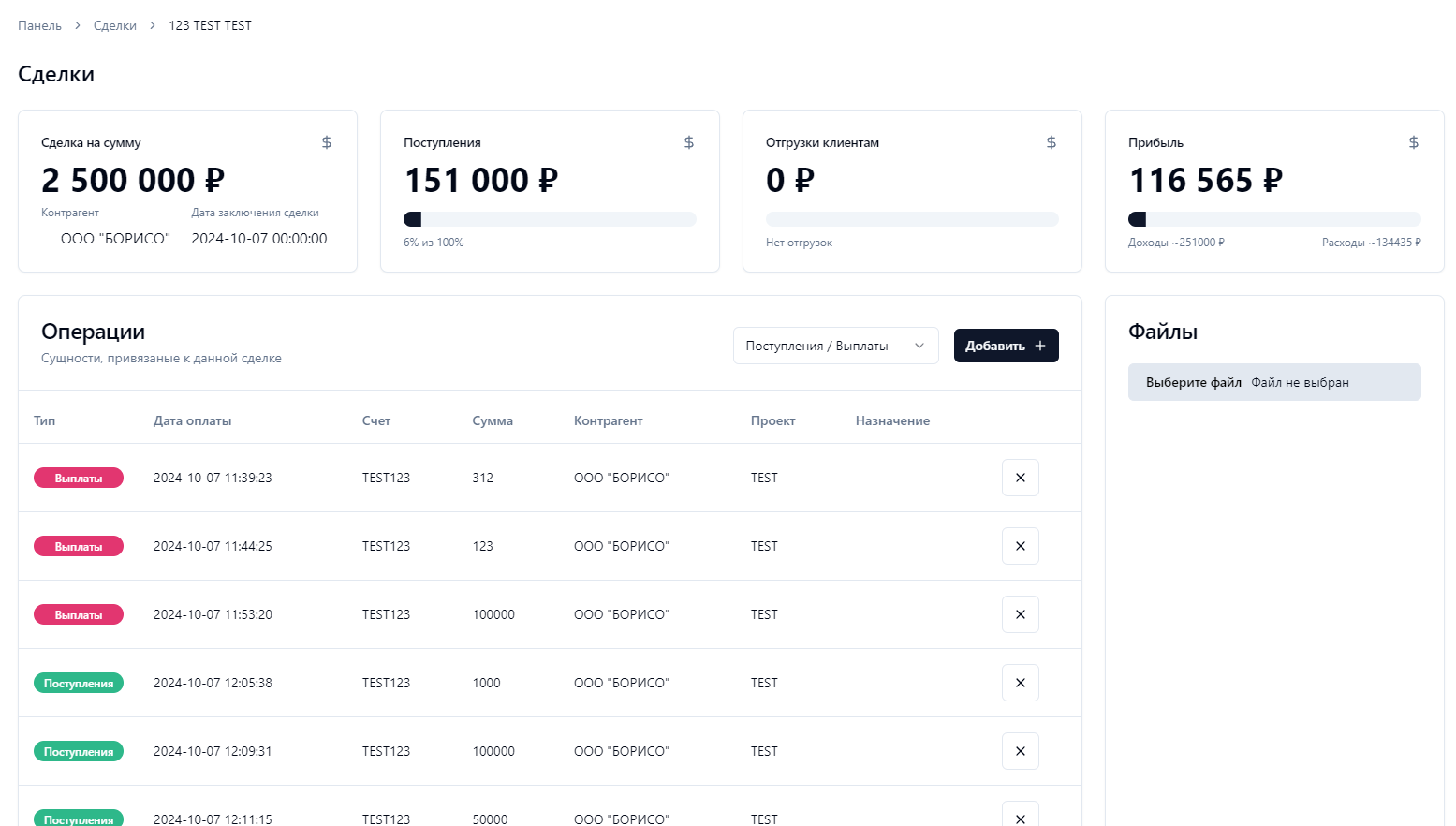Click Выплаты badge dated 11:39:23
Image resolution: width=1456 pixels, height=826 pixels.
pyautogui.click(x=79, y=478)
